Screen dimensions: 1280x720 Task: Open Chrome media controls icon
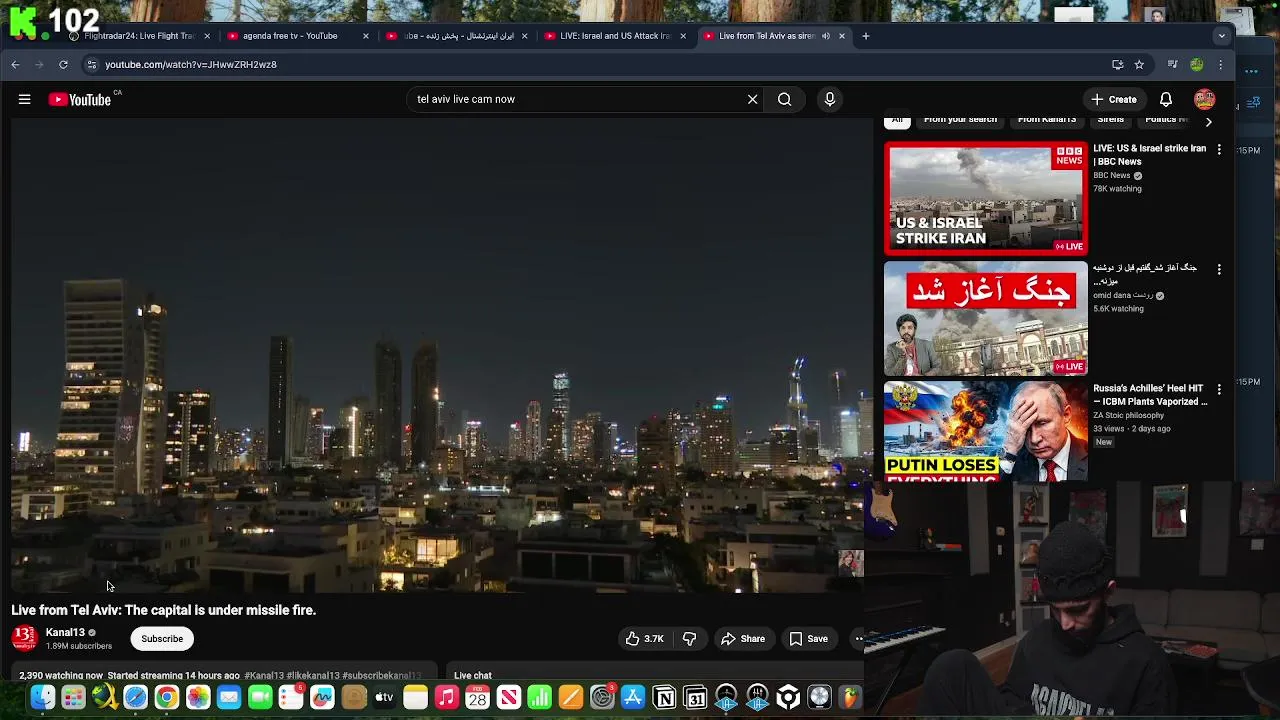pyautogui.click(x=1172, y=64)
